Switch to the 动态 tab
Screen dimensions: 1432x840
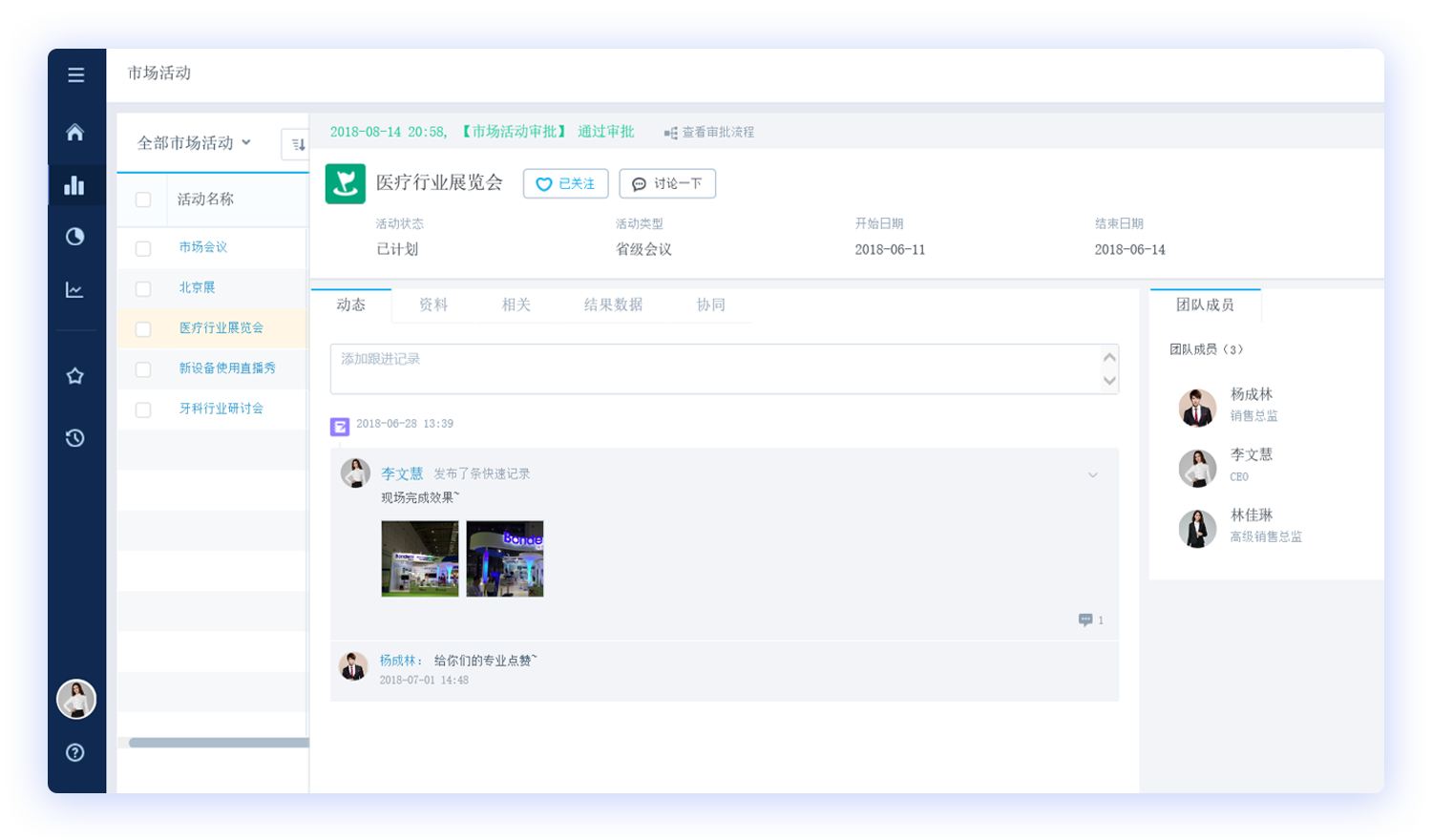(350, 304)
